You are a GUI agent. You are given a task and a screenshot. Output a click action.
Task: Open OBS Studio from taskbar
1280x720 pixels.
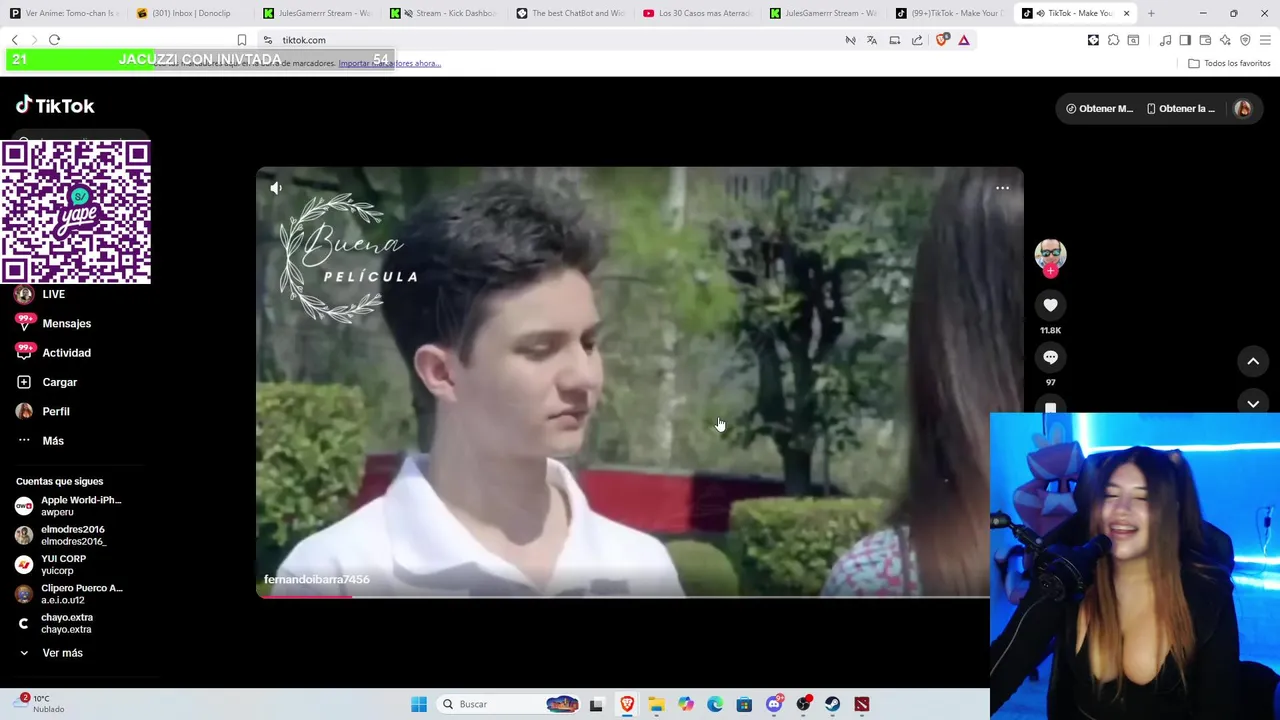point(803,704)
